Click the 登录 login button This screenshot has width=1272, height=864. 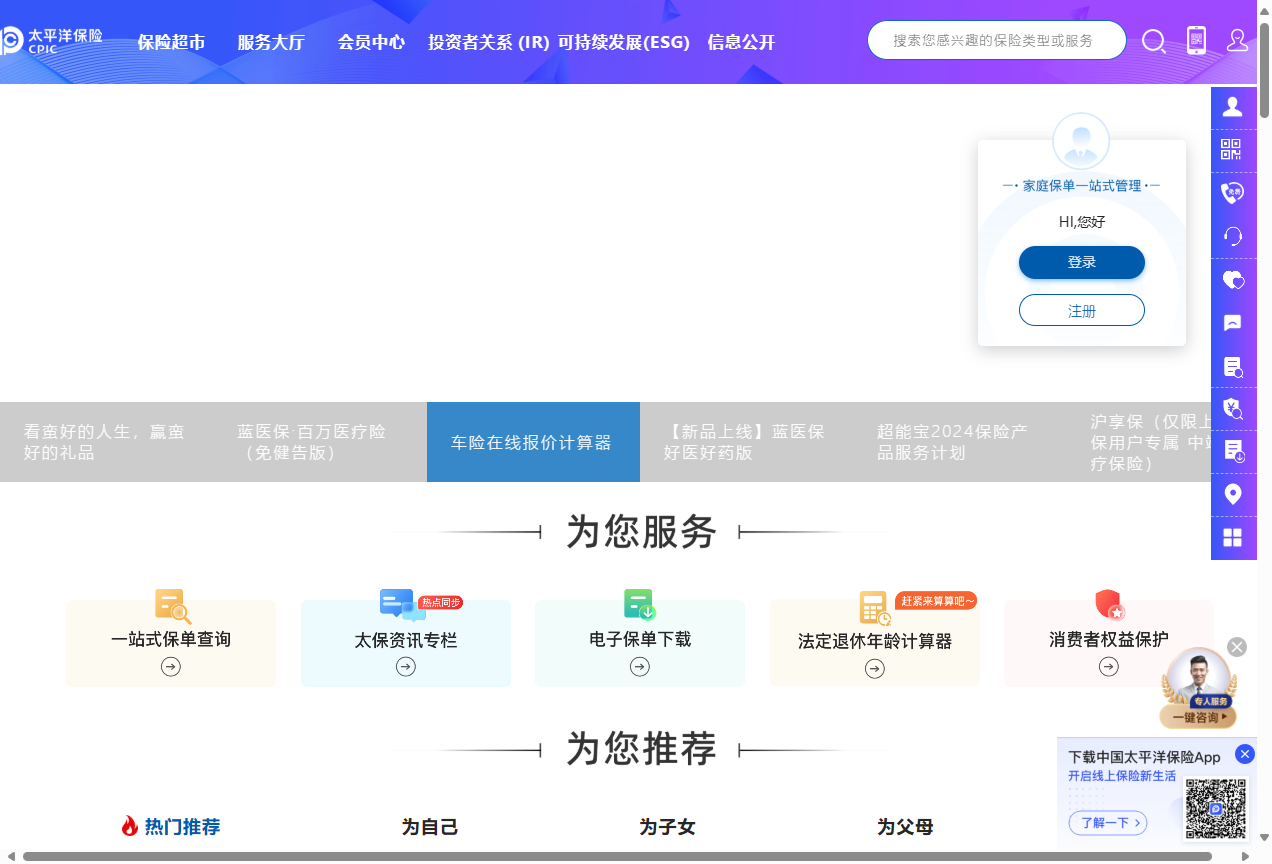pyautogui.click(x=1081, y=262)
